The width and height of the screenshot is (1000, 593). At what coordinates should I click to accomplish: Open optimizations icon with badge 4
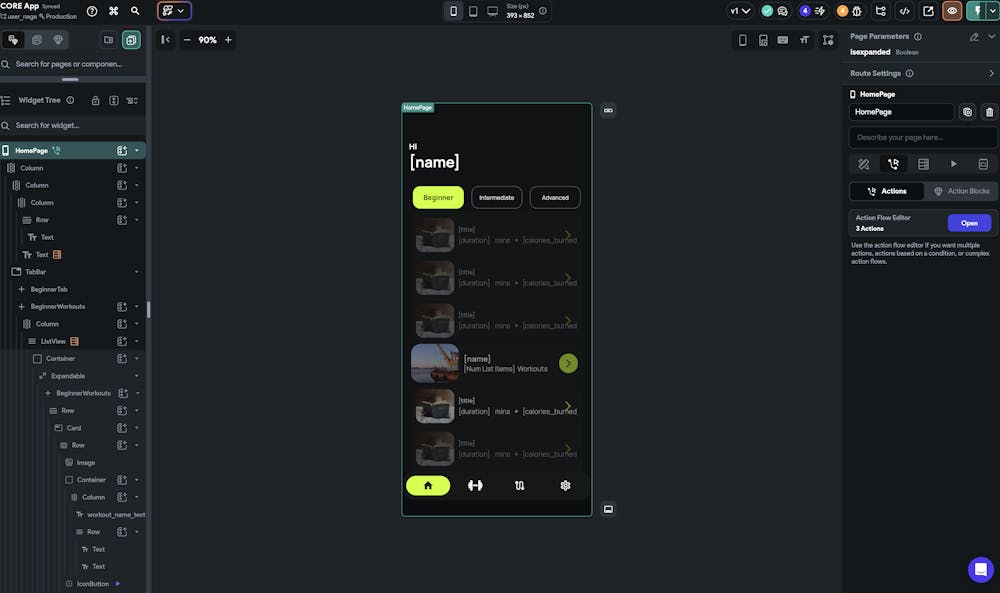[x=812, y=11]
